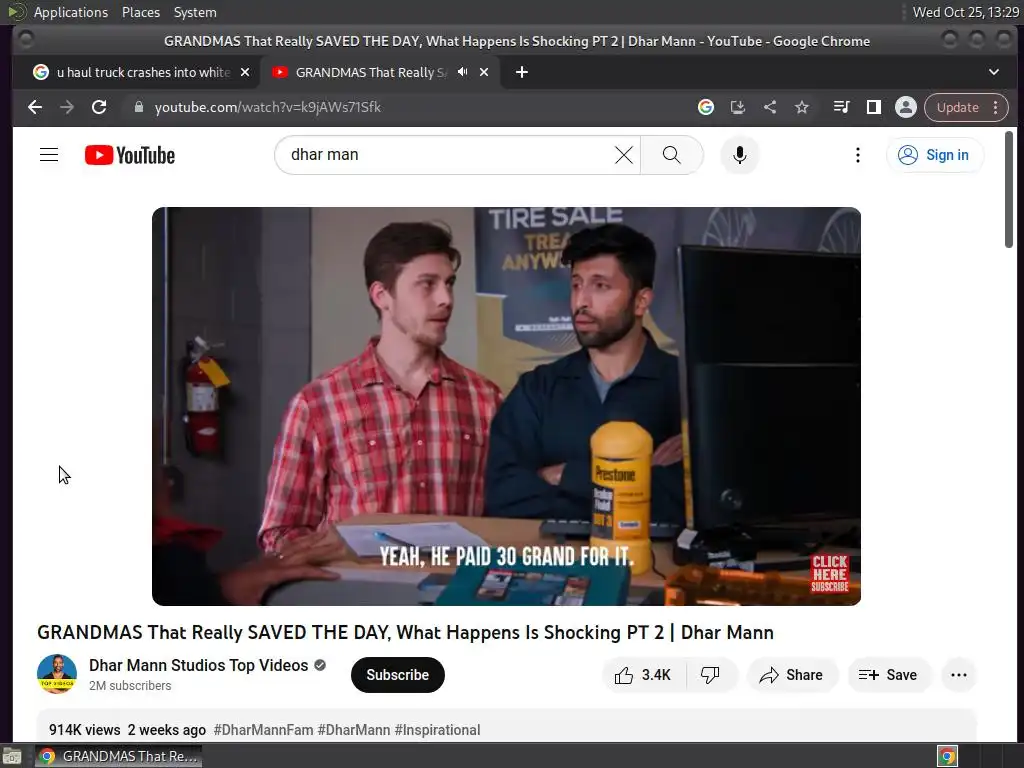Image resolution: width=1024 pixels, height=768 pixels.
Task: Subscribe to Dhar Mann Studios Top Videos
Action: click(x=397, y=675)
